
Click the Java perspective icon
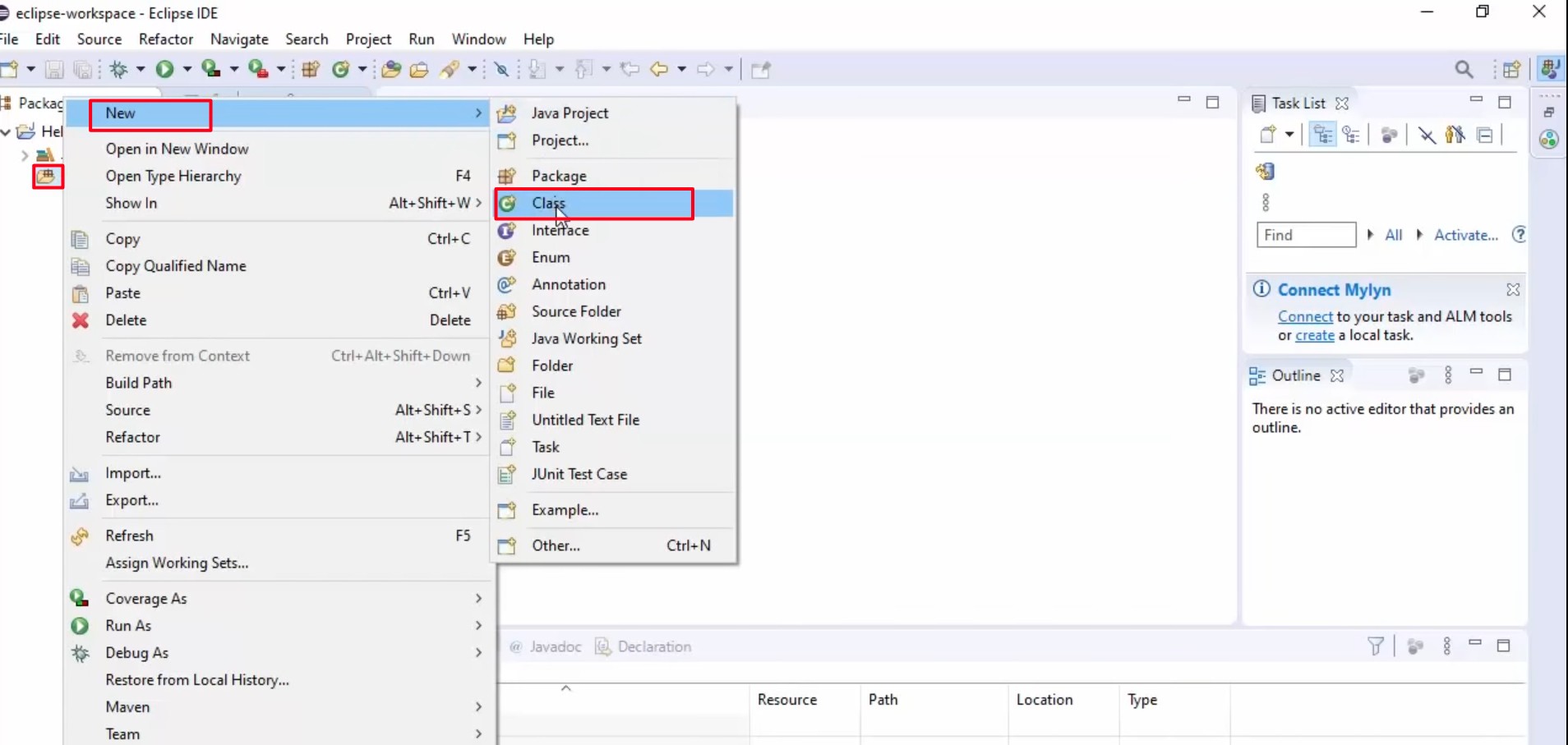click(x=1550, y=69)
